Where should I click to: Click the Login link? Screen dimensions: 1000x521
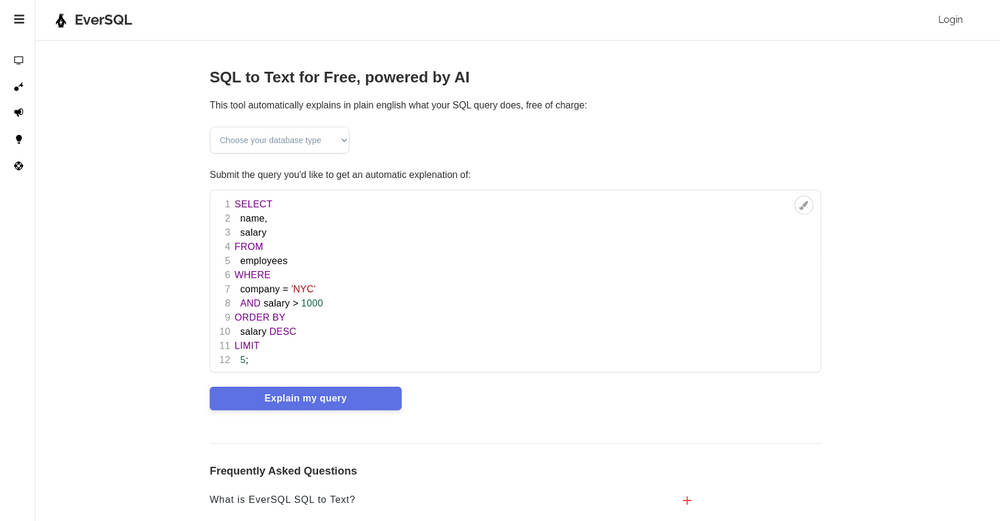tap(950, 20)
